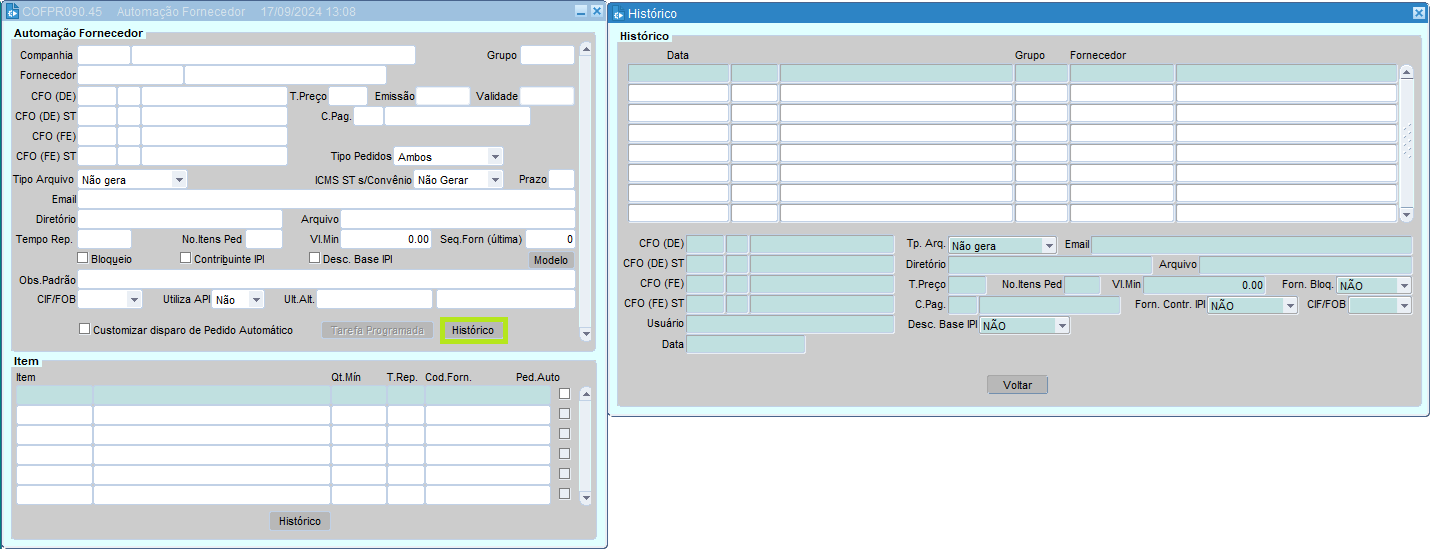Image resolution: width=1430 pixels, height=549 pixels.
Task: Tick the Desc. Base IPI checkbox
Action: coord(314,258)
